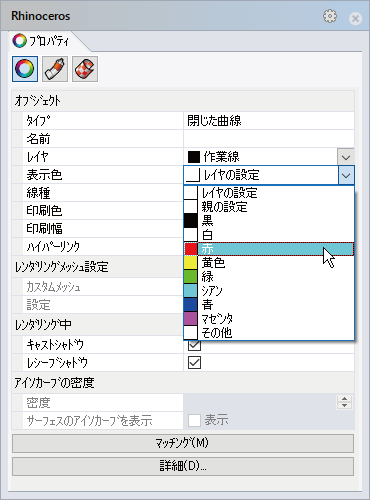Click the アイソカーブの密度 section header
This screenshot has height=500, width=370.
[183, 383]
